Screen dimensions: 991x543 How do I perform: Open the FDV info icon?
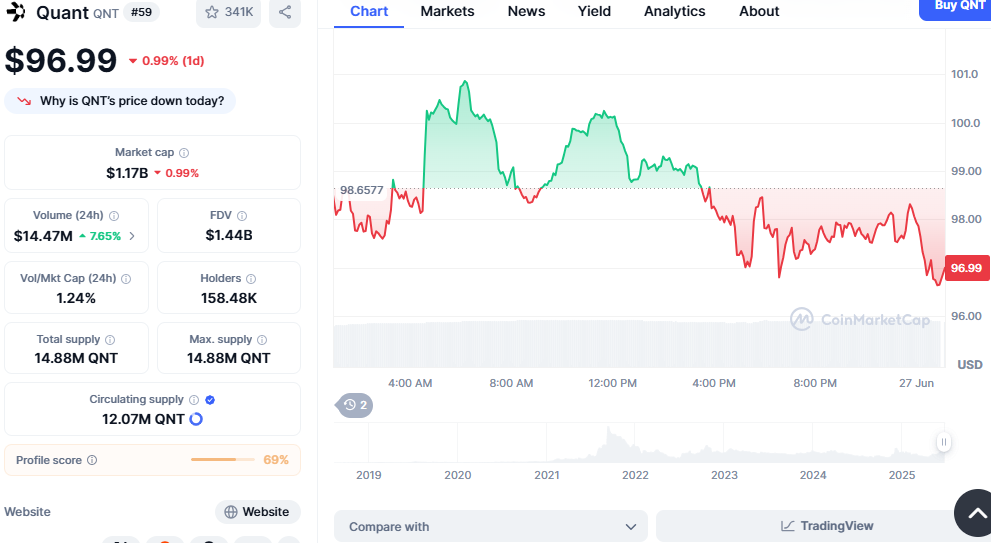pyautogui.click(x=242, y=216)
